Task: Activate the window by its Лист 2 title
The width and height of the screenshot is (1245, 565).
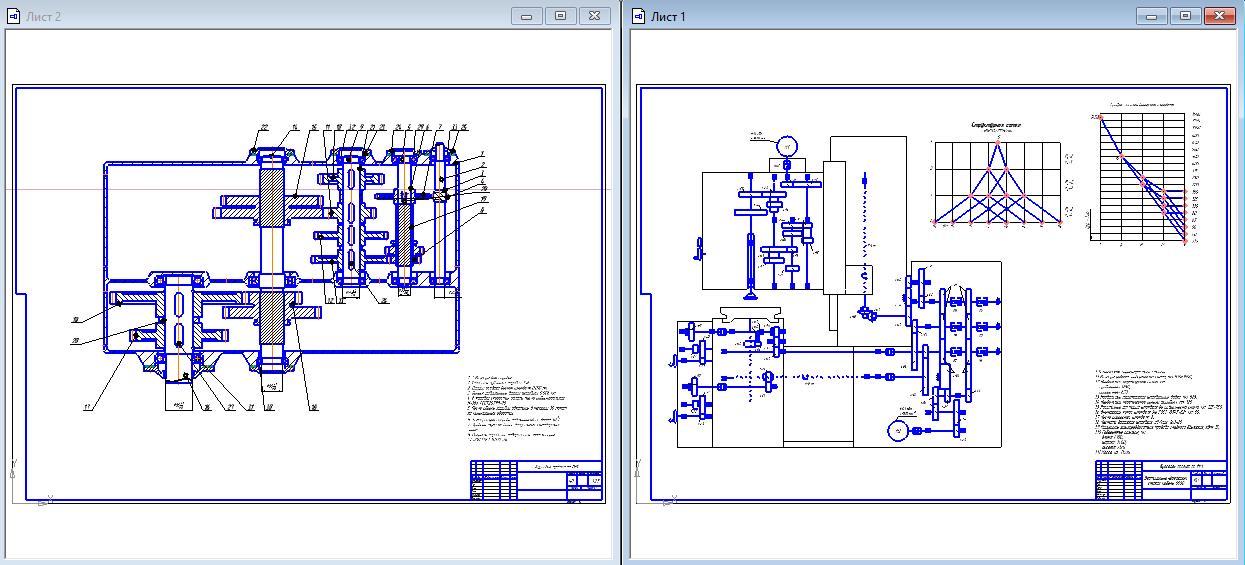Action: coord(44,17)
